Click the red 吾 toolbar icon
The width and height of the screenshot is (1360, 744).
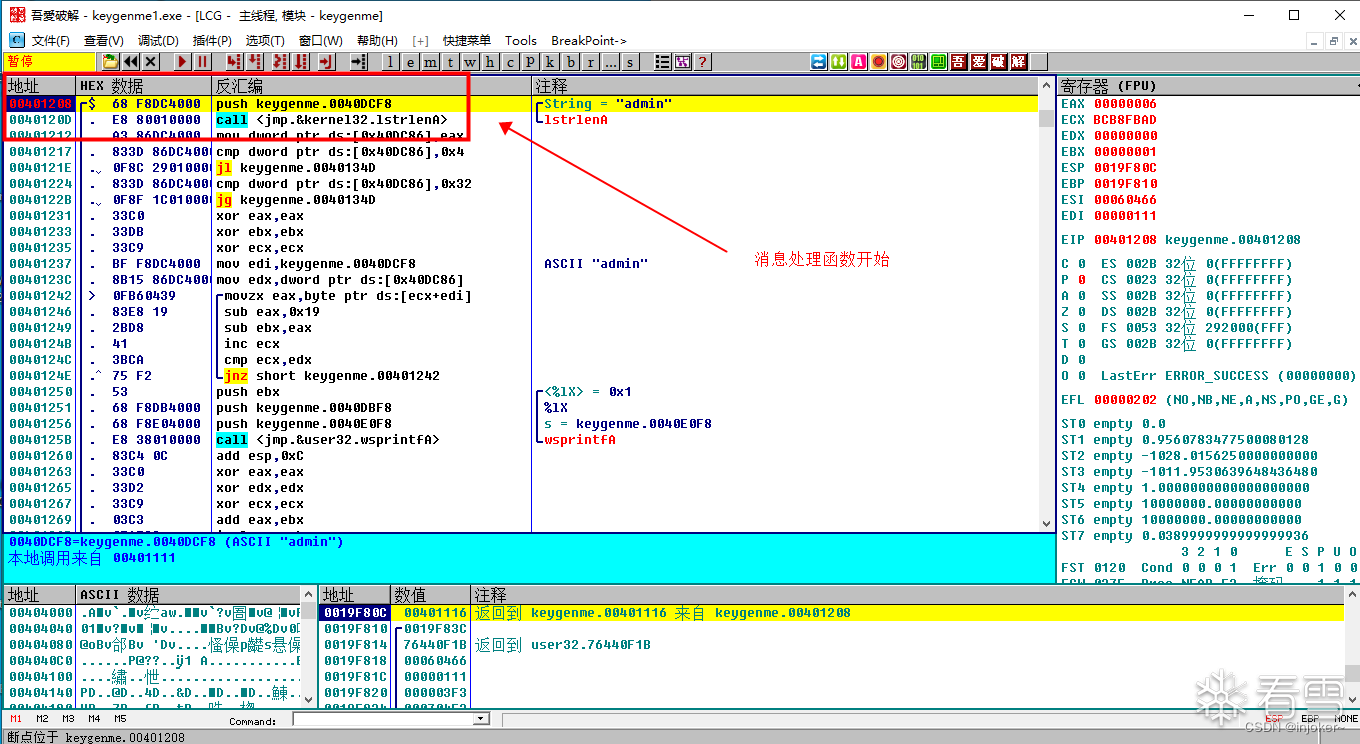coord(959,62)
